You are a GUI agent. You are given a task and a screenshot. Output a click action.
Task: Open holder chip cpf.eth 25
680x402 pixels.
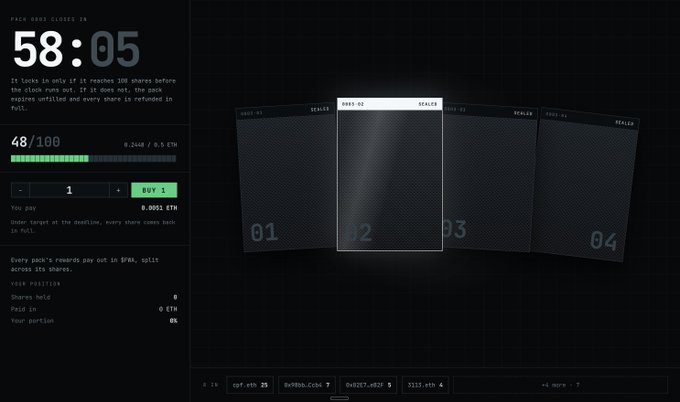(250, 385)
